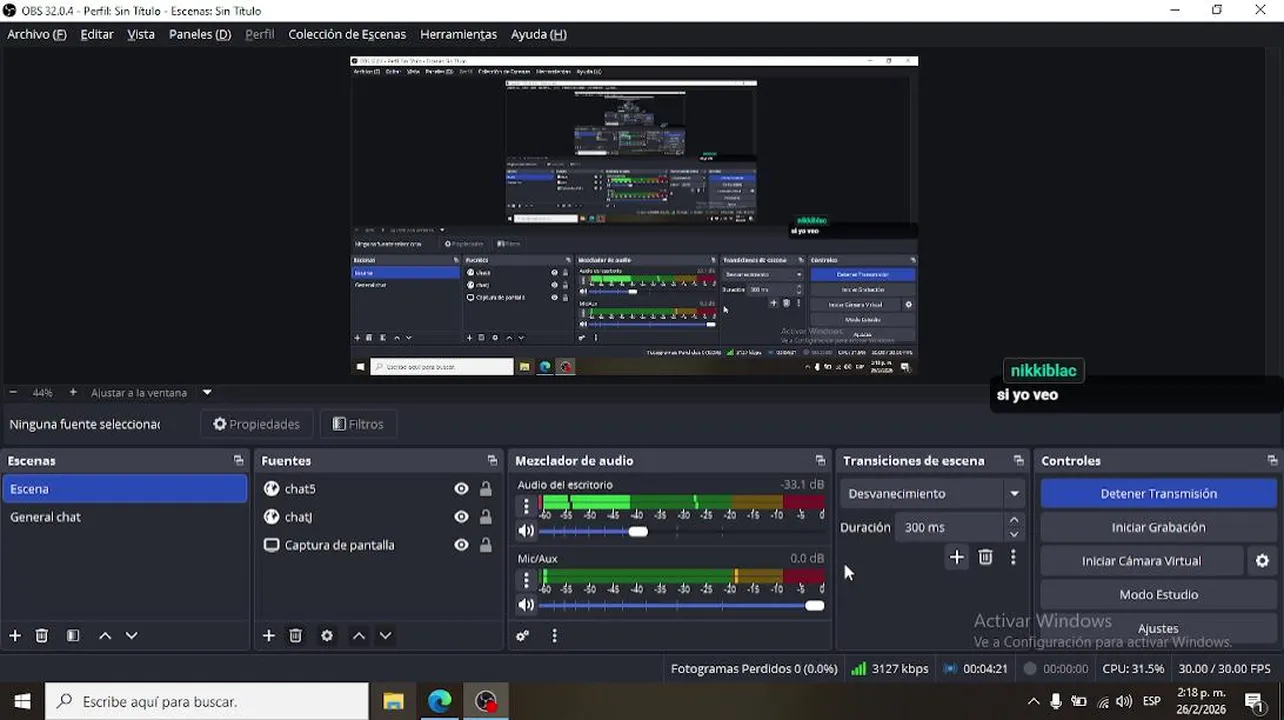The width and height of the screenshot is (1284, 720).
Task: Increase transition duration with up arrow
Action: (1014, 520)
